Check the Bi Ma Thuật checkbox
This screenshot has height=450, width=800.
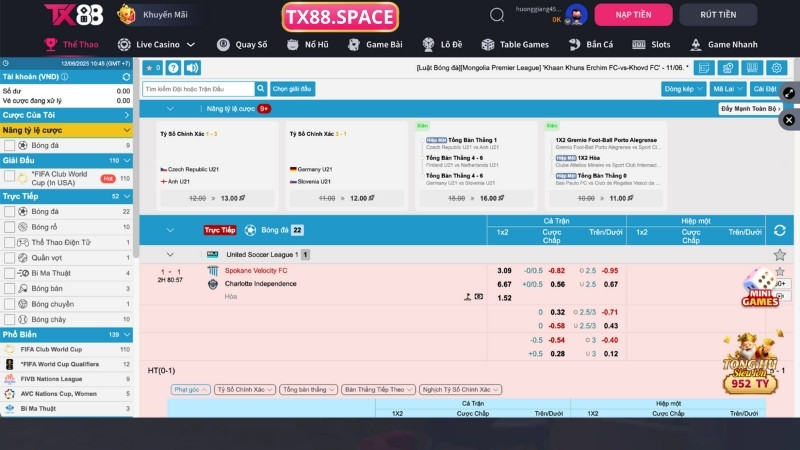tap(9, 273)
